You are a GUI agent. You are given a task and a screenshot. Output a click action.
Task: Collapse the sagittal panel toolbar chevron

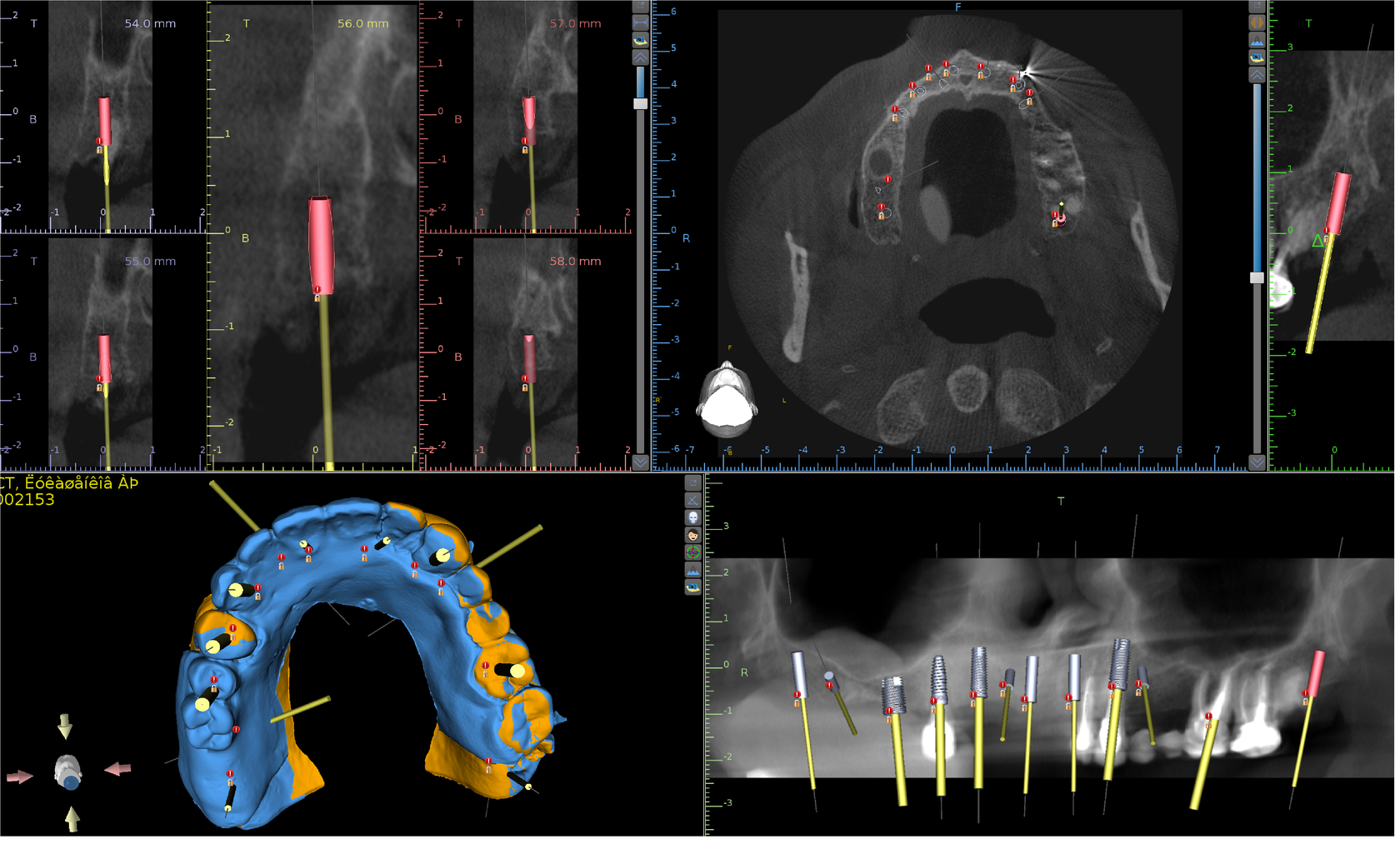1256,75
